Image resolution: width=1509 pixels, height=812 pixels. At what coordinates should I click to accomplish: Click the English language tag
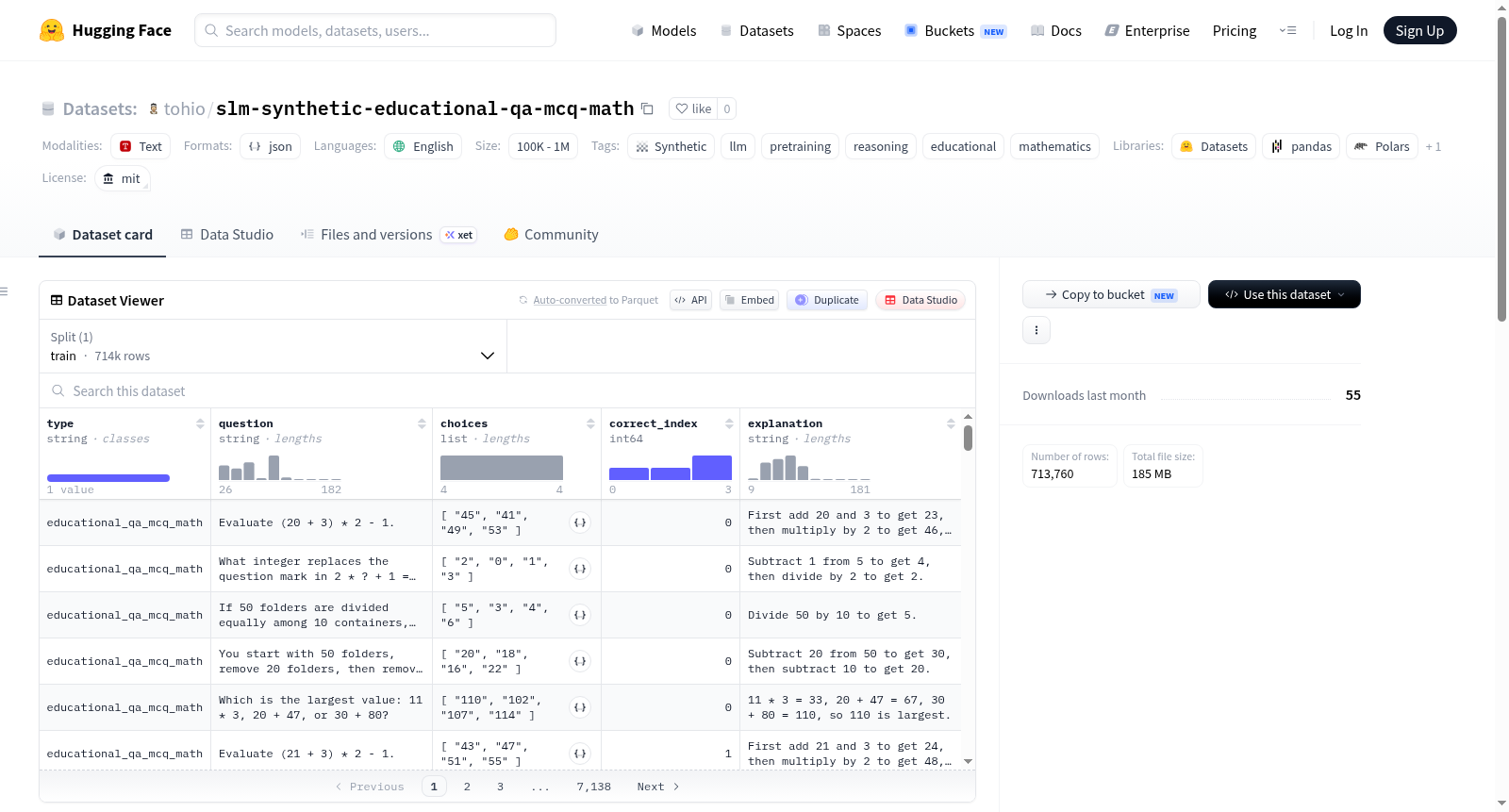click(423, 146)
